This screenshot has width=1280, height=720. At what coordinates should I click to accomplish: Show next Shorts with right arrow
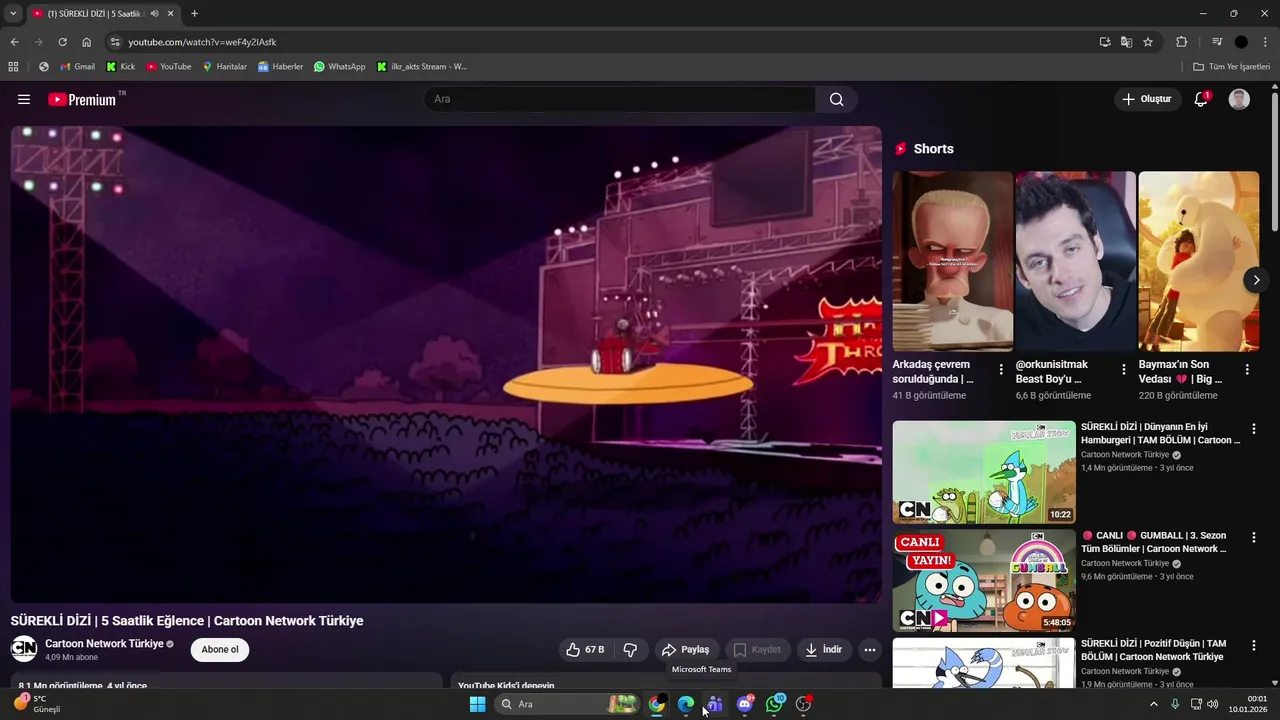[x=1256, y=280]
